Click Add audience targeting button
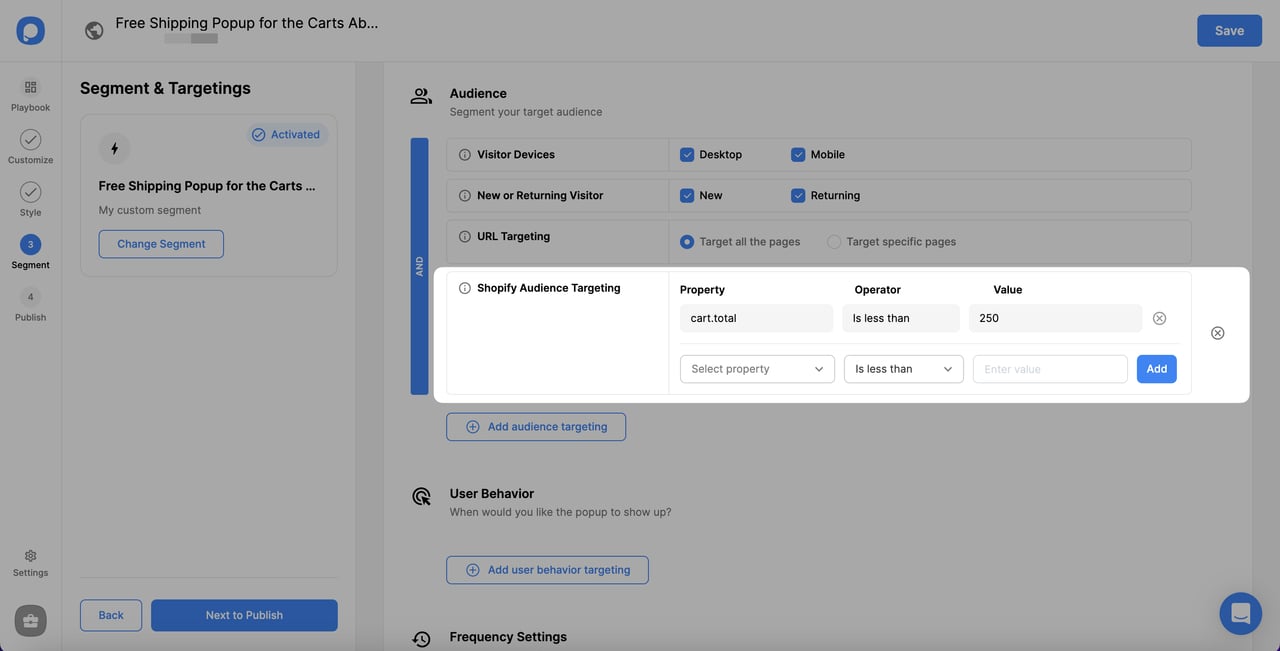 tap(536, 427)
